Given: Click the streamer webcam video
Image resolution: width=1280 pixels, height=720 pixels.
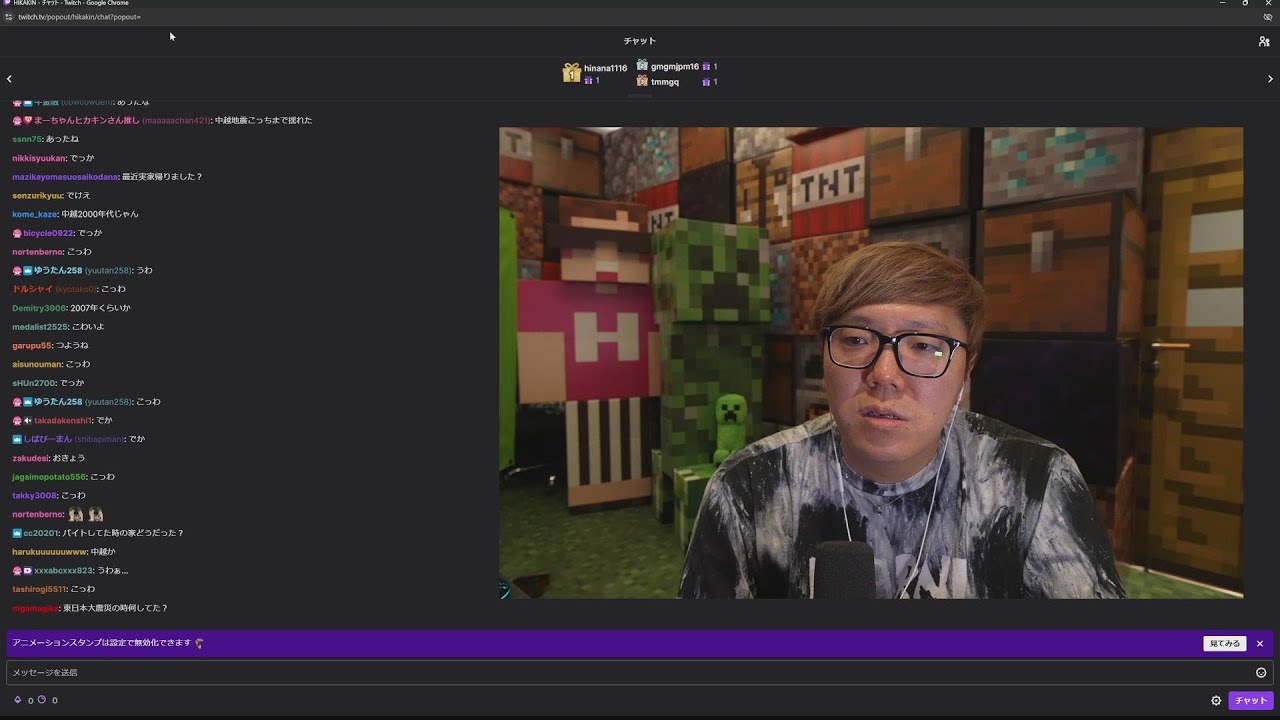Looking at the screenshot, I should click(x=871, y=363).
